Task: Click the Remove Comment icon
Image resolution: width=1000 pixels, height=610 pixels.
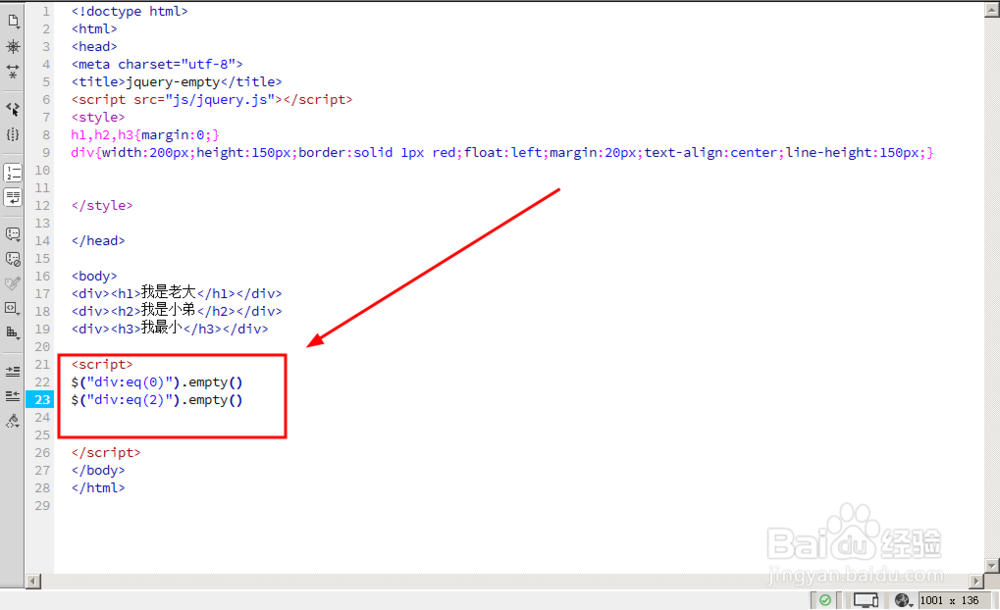Action: tap(13, 259)
